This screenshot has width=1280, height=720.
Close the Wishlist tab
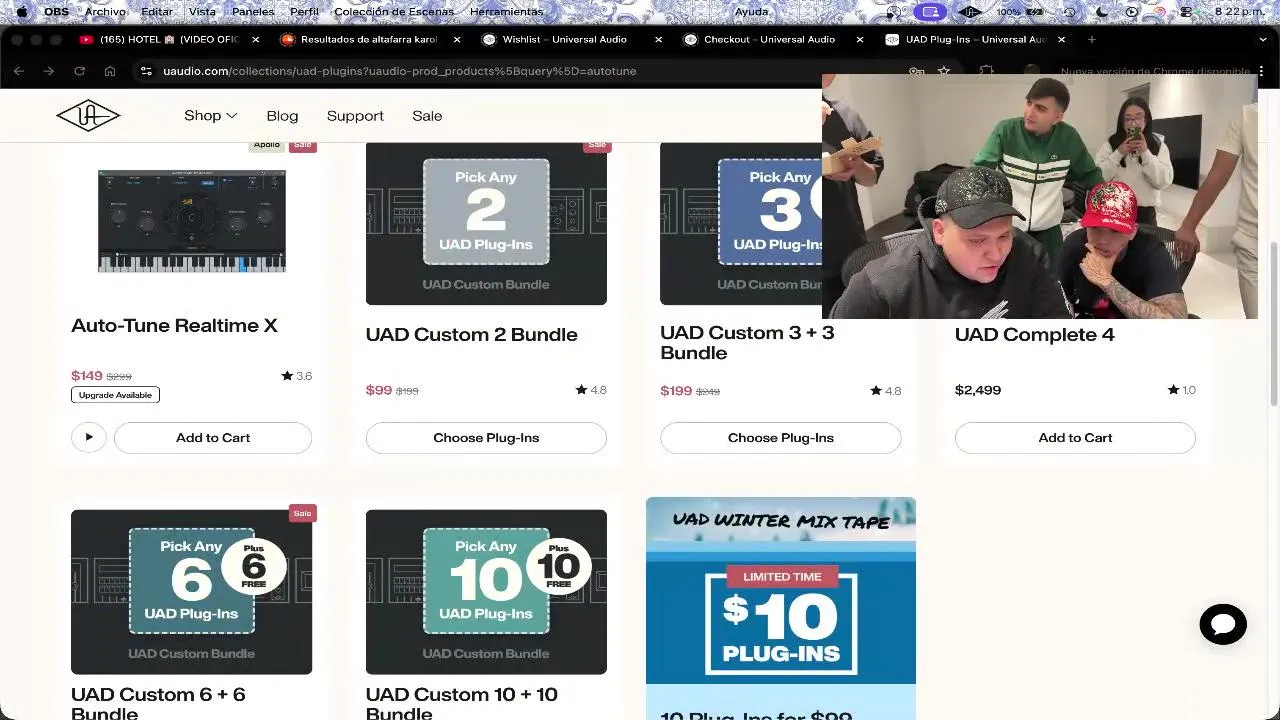658,39
